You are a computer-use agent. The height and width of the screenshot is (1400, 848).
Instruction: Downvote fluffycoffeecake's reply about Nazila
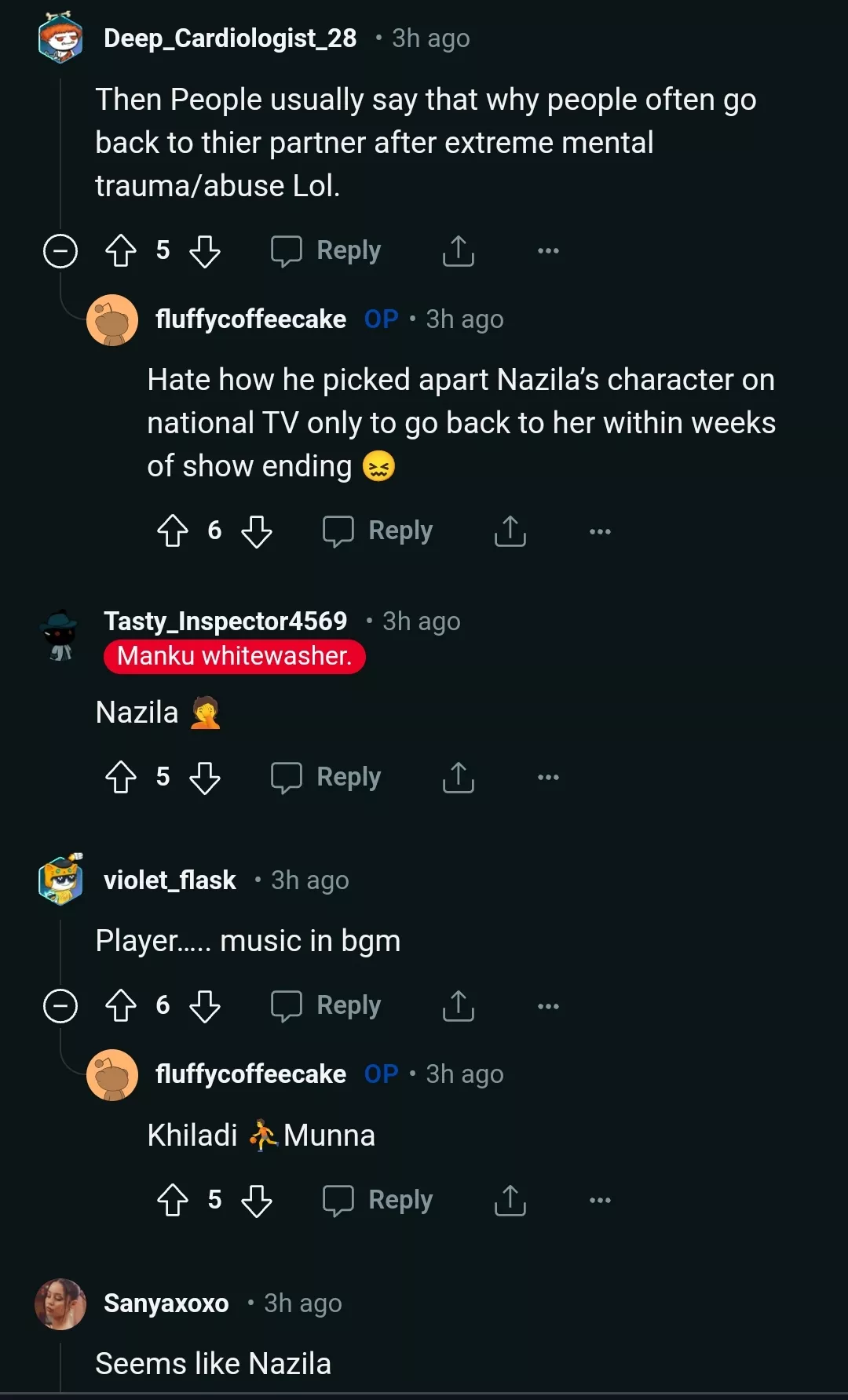click(x=255, y=530)
